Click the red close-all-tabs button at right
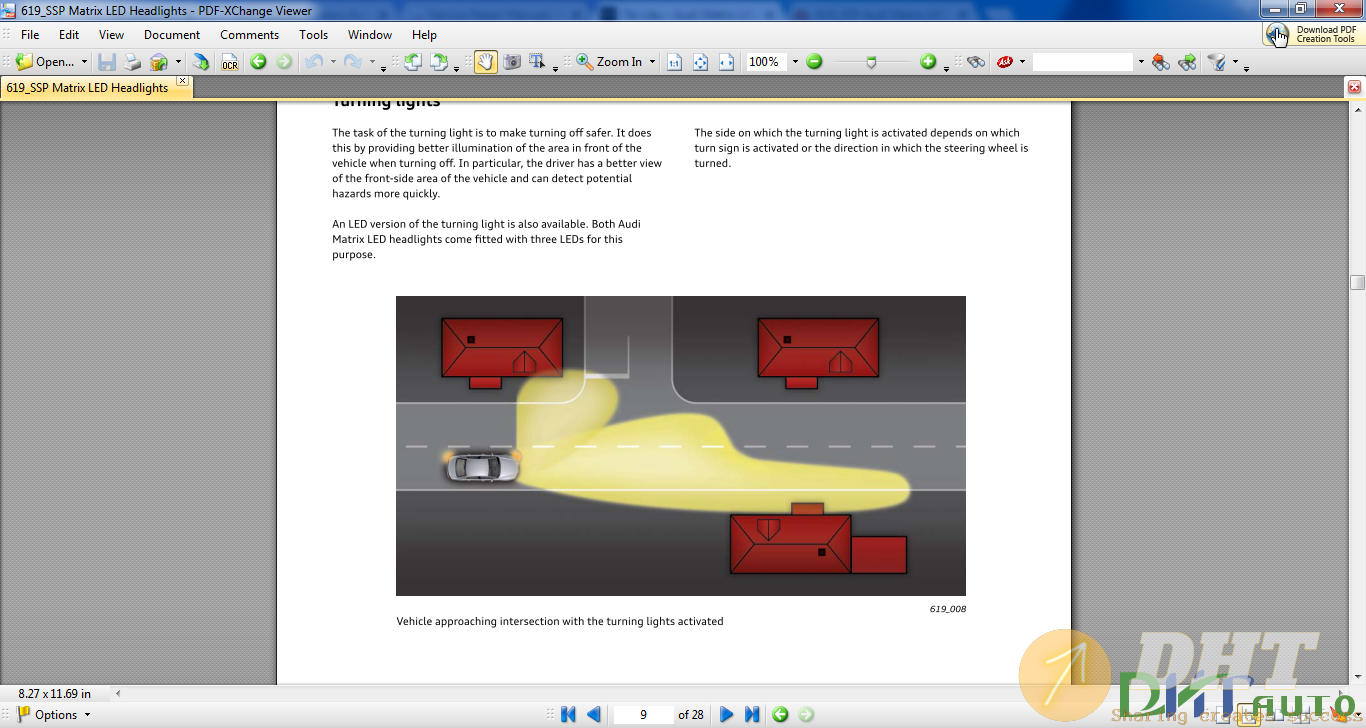The image size is (1366, 728). pos(1354,87)
